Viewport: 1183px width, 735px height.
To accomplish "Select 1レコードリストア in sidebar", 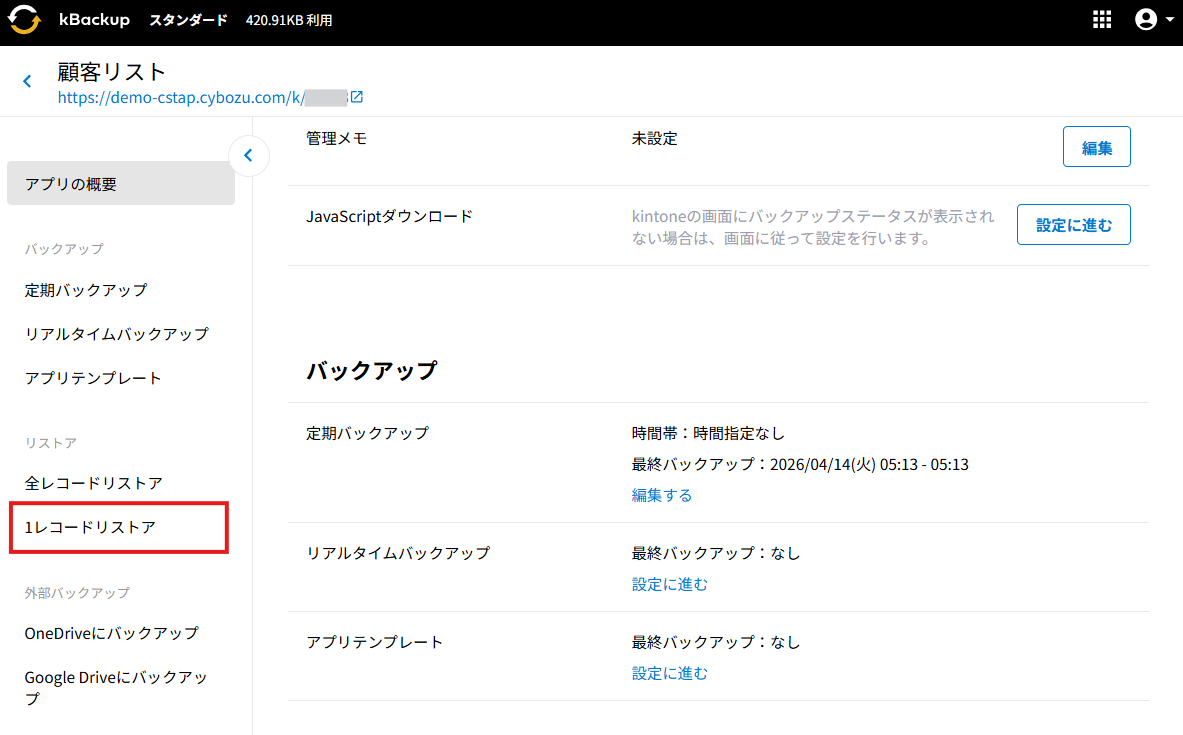I will coord(91,527).
